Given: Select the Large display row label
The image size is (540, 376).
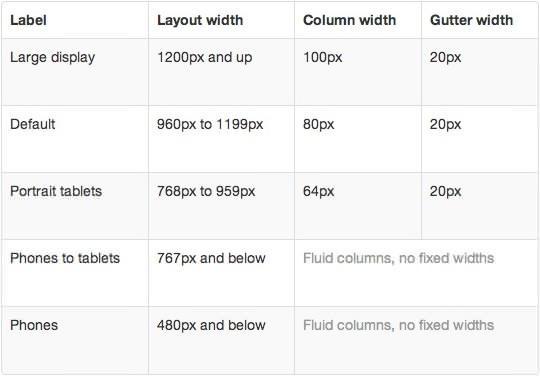Looking at the screenshot, I should tap(52, 58).
